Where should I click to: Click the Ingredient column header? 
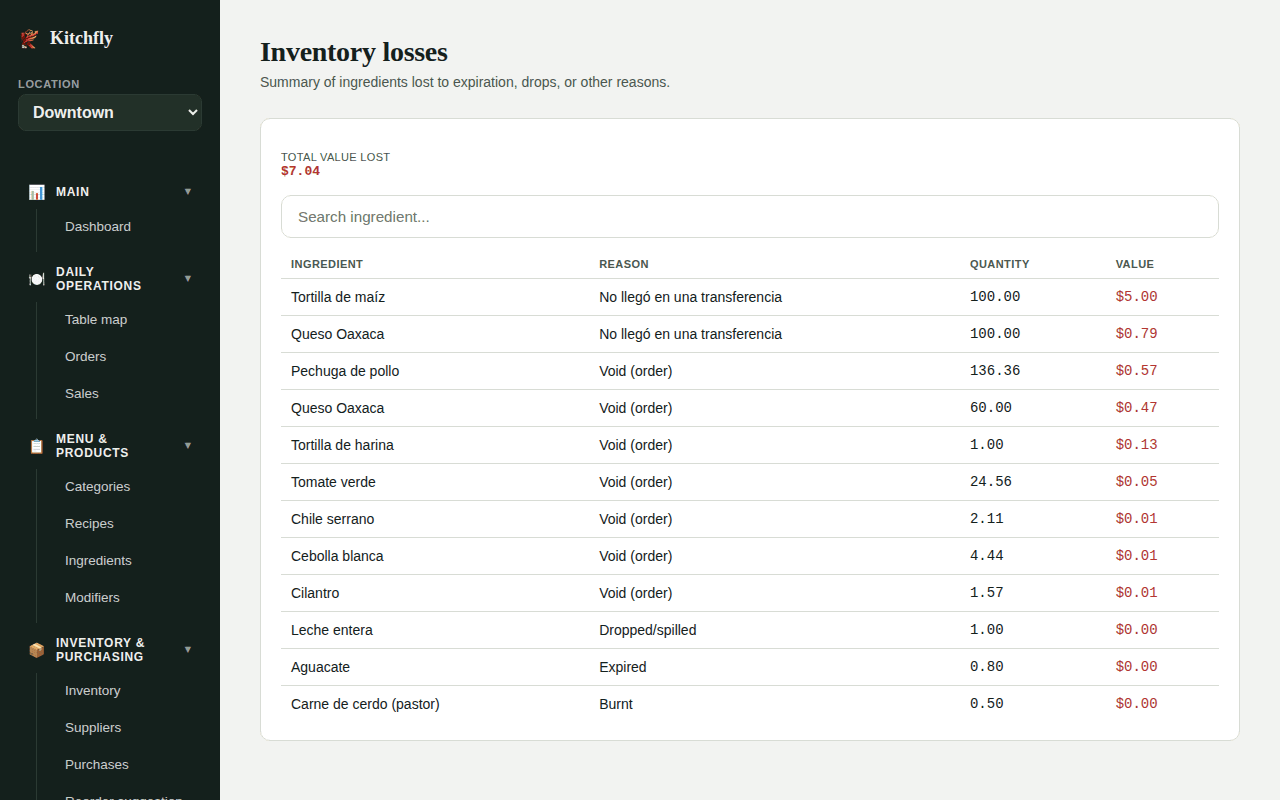(x=327, y=265)
